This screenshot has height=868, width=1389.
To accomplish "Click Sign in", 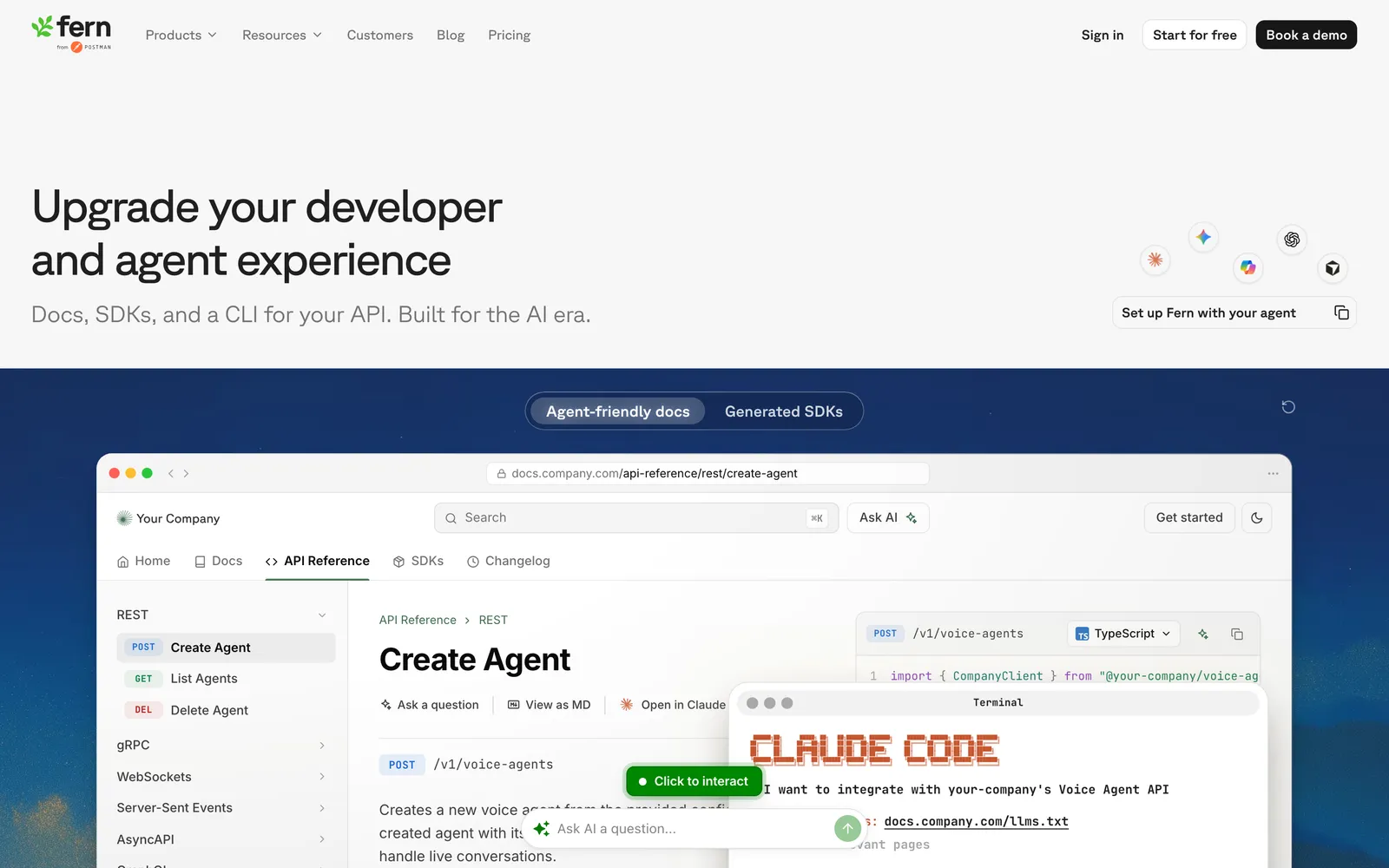I will click(x=1103, y=35).
